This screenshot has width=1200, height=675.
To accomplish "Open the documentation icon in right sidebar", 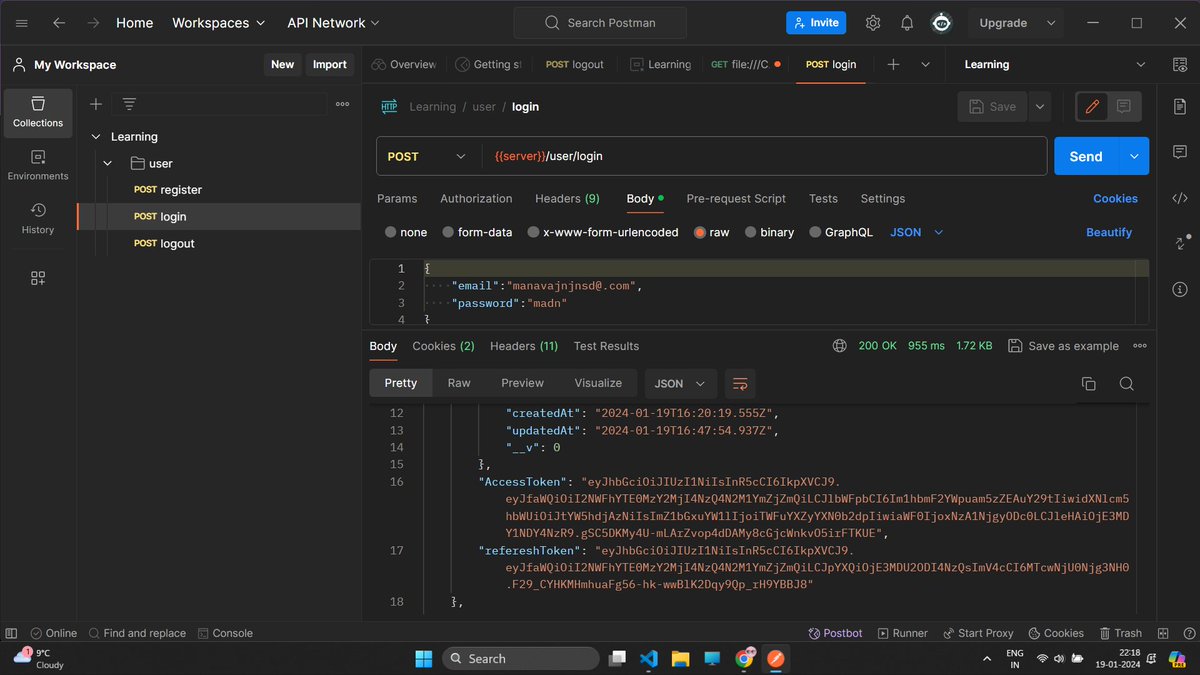I will (1180, 106).
